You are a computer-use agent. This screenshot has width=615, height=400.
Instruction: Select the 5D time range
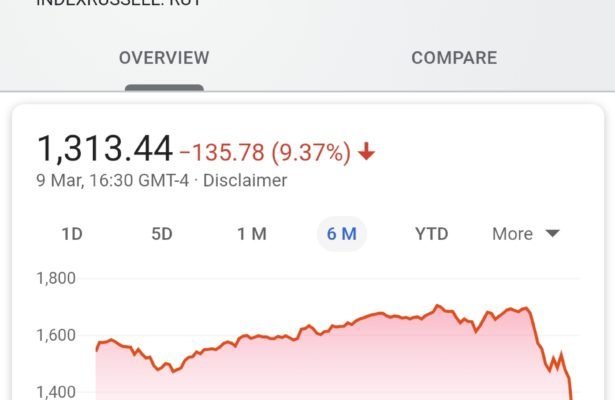point(162,234)
